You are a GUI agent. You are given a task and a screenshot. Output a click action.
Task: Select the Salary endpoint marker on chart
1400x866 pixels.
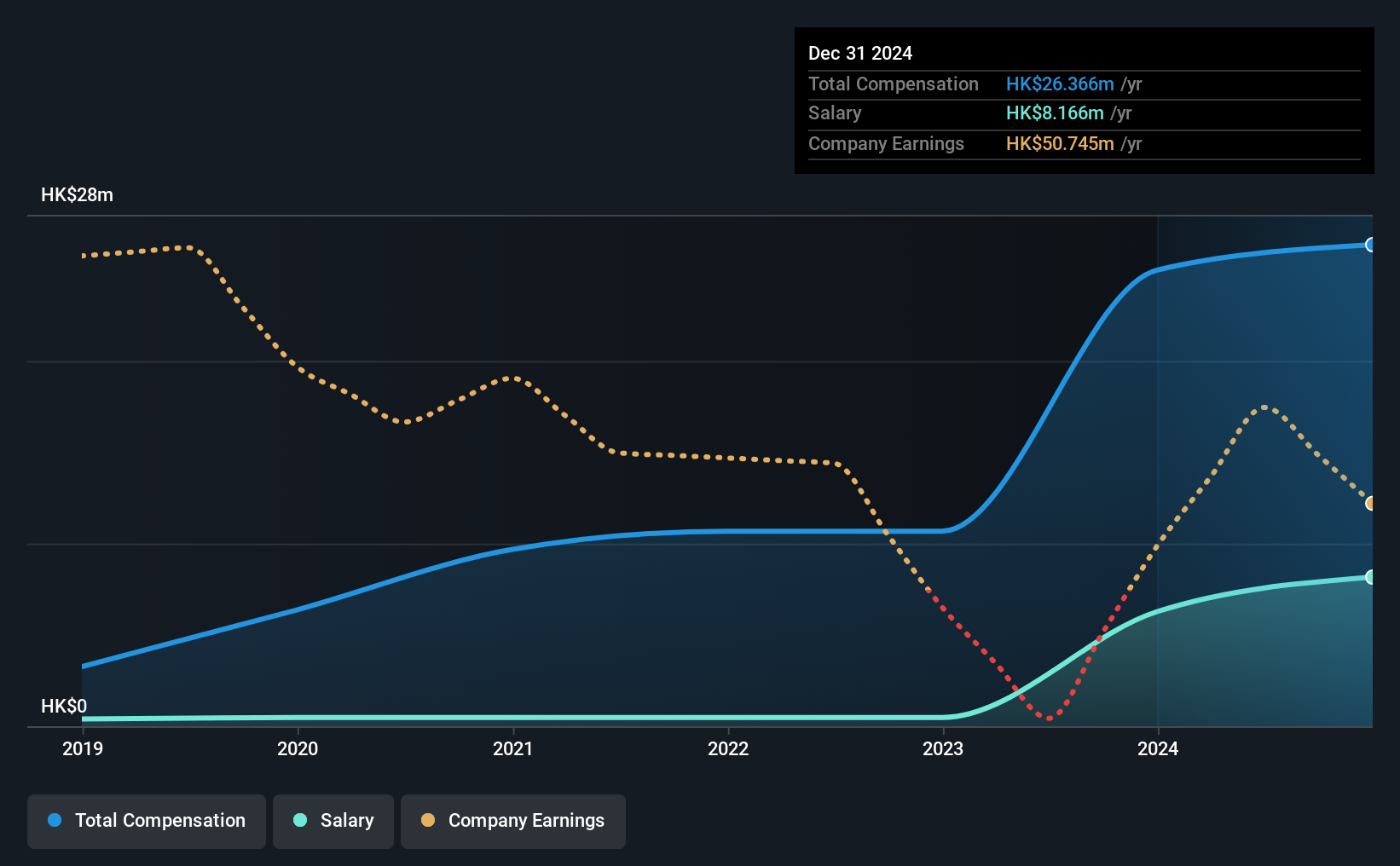[1370, 577]
